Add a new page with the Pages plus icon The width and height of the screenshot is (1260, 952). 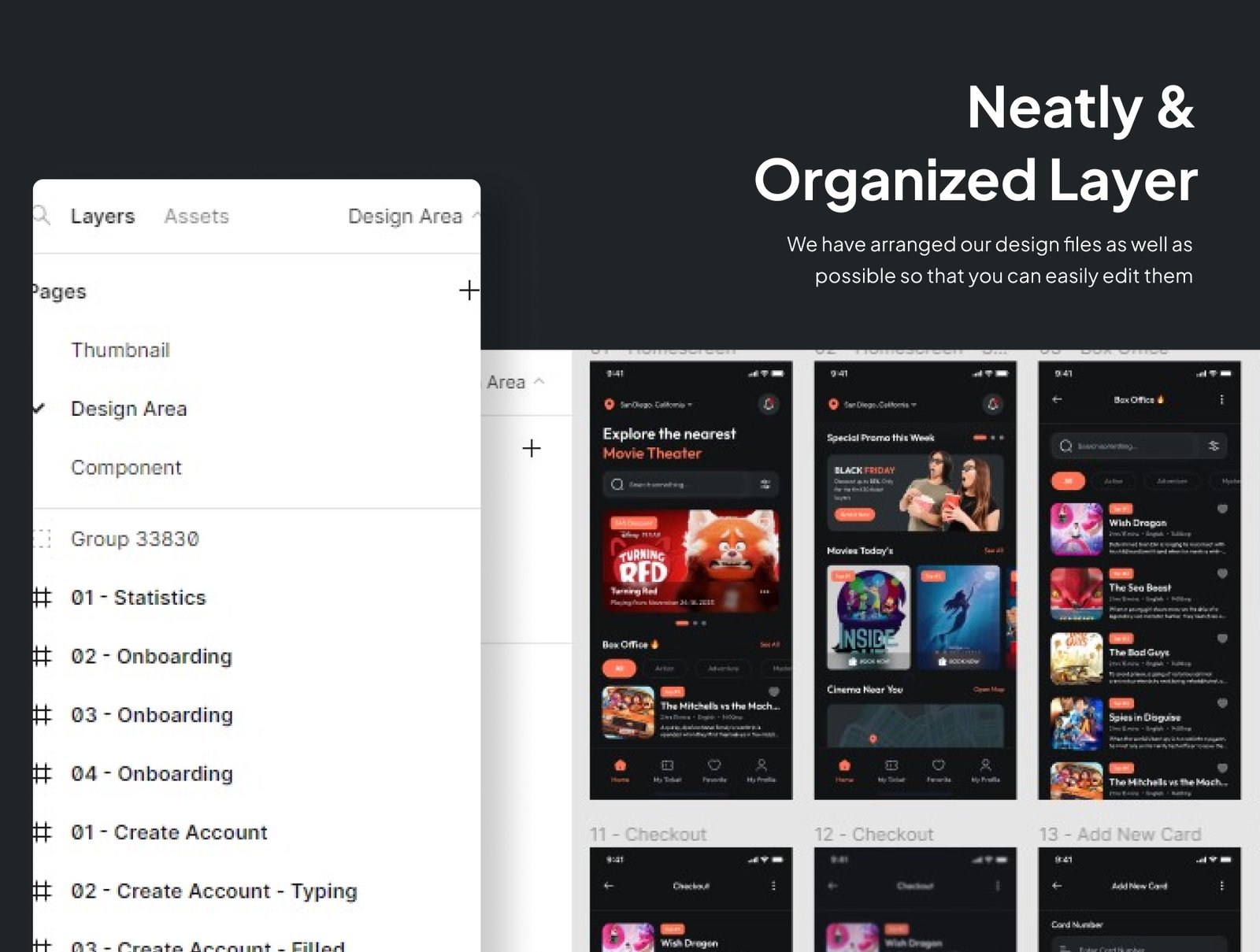click(x=469, y=291)
